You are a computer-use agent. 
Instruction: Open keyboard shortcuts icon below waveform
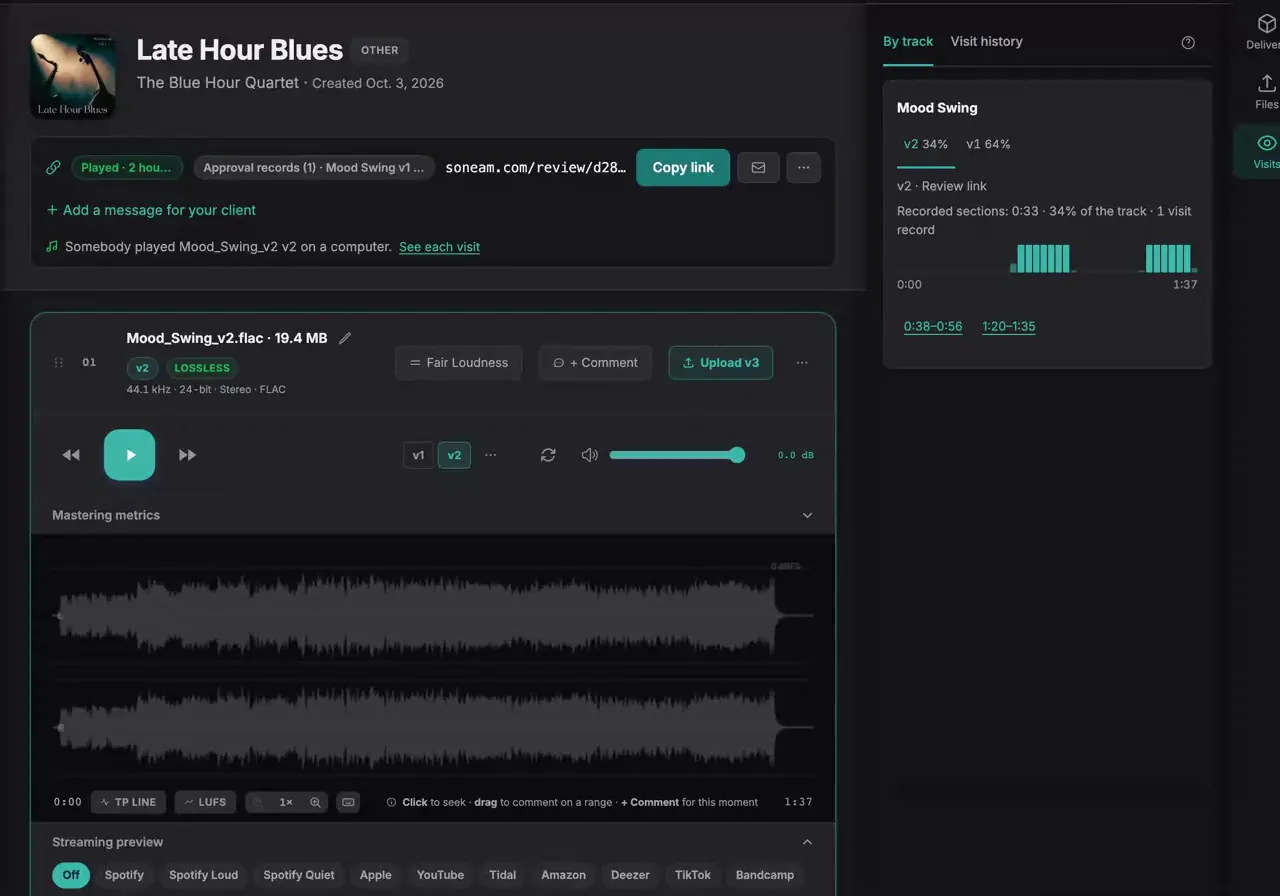347,802
